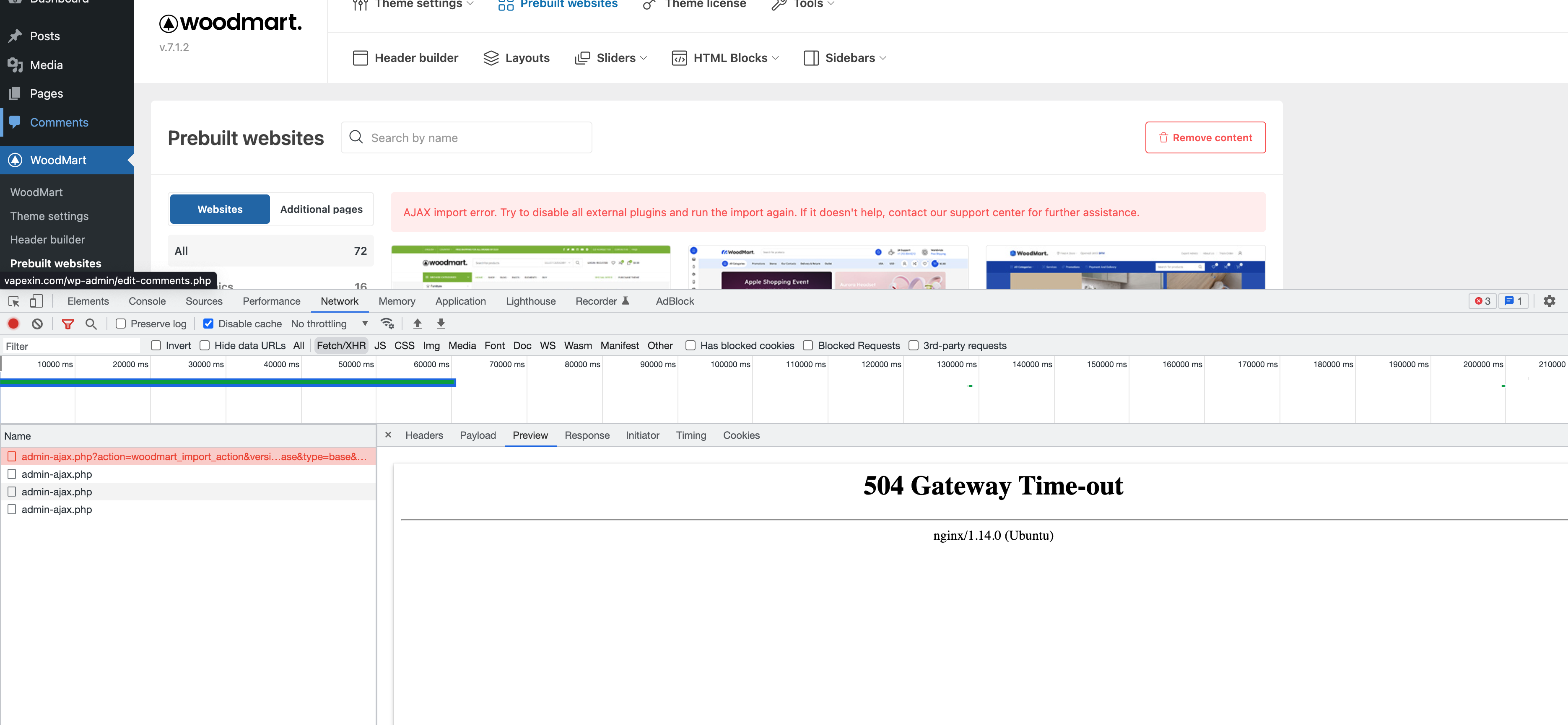The width and height of the screenshot is (1568, 725).
Task: Open DevTools settings gear icon
Action: click(1549, 301)
